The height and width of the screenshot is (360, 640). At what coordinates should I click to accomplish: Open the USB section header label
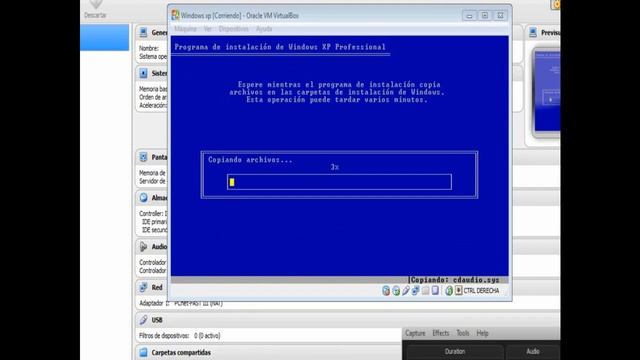157,320
